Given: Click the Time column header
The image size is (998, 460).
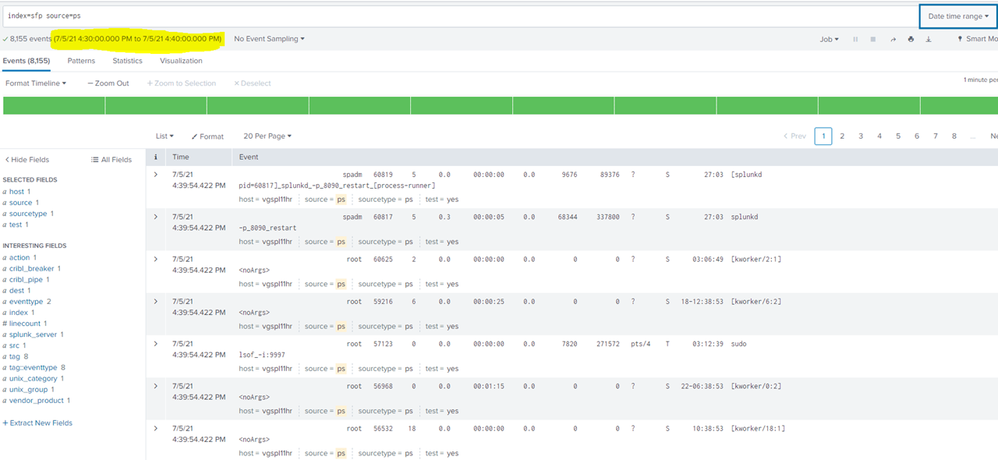Looking at the screenshot, I should tap(180, 157).
